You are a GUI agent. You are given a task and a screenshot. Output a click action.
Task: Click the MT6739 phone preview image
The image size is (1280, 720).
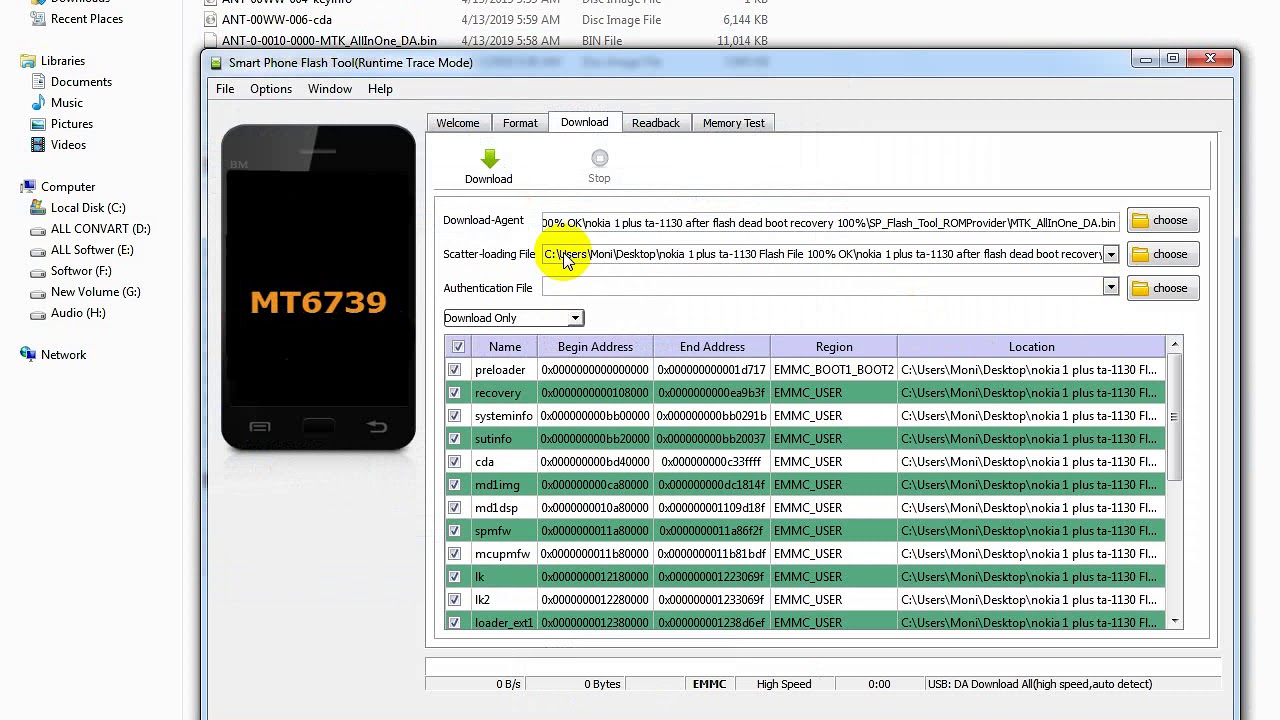coord(318,288)
